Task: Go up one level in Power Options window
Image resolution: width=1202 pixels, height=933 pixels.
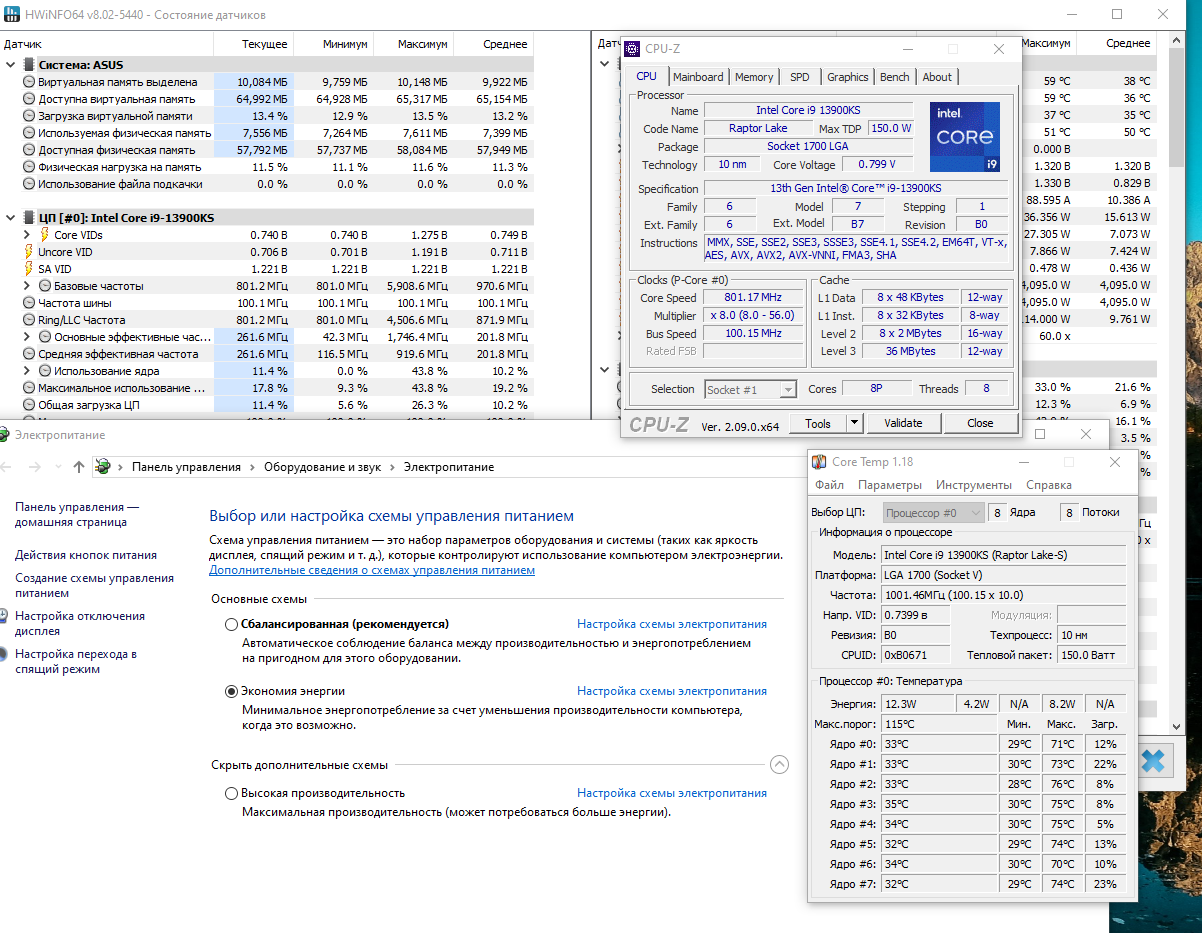Action: (79, 467)
